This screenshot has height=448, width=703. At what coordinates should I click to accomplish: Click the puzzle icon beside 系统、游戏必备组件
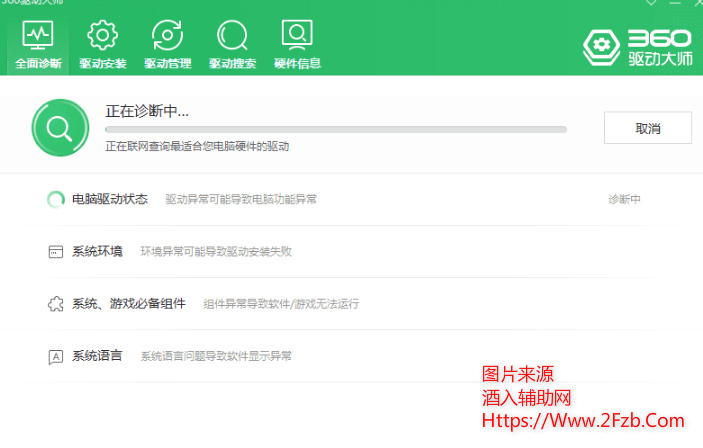[x=56, y=304]
